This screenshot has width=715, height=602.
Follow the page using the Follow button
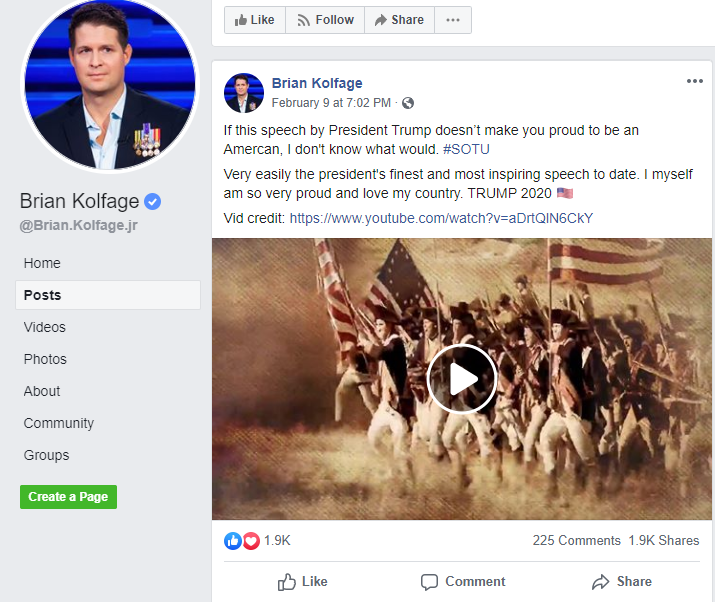click(x=325, y=20)
